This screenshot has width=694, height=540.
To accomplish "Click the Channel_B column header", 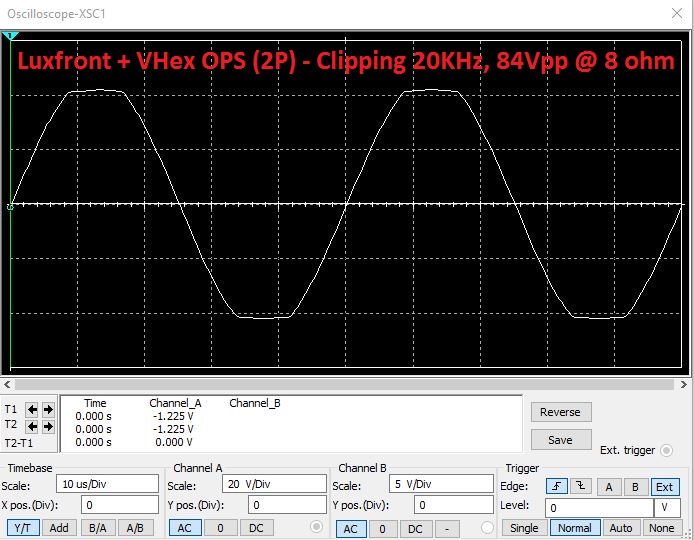I will click(255, 403).
